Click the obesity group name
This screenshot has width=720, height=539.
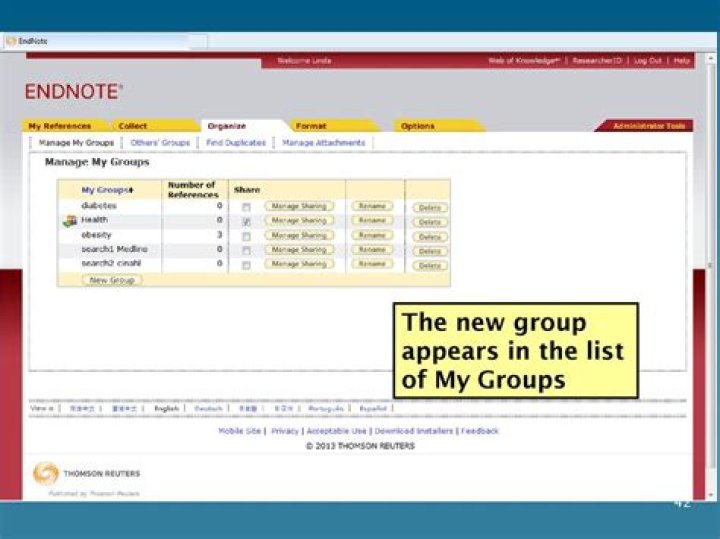click(96, 235)
